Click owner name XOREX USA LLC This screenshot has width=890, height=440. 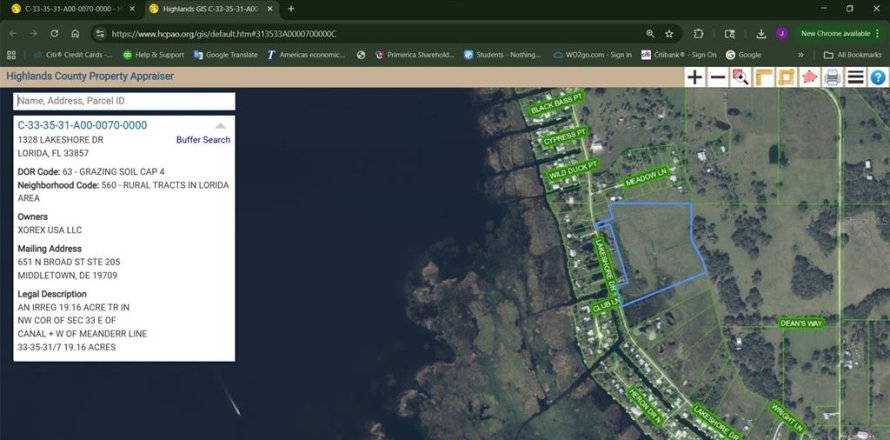50,230
